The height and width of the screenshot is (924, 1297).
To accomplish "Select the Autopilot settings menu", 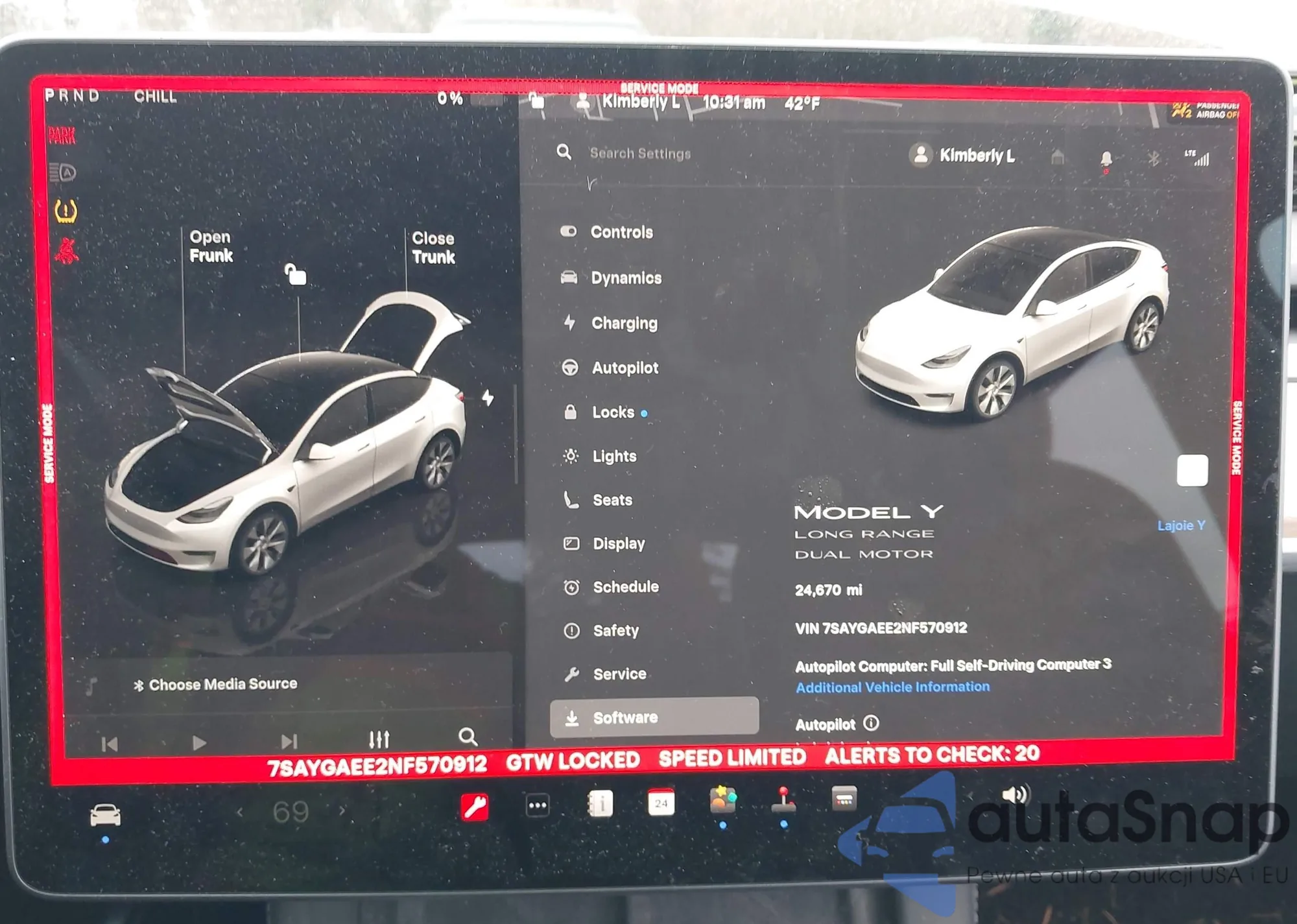I will pyautogui.click(x=625, y=368).
